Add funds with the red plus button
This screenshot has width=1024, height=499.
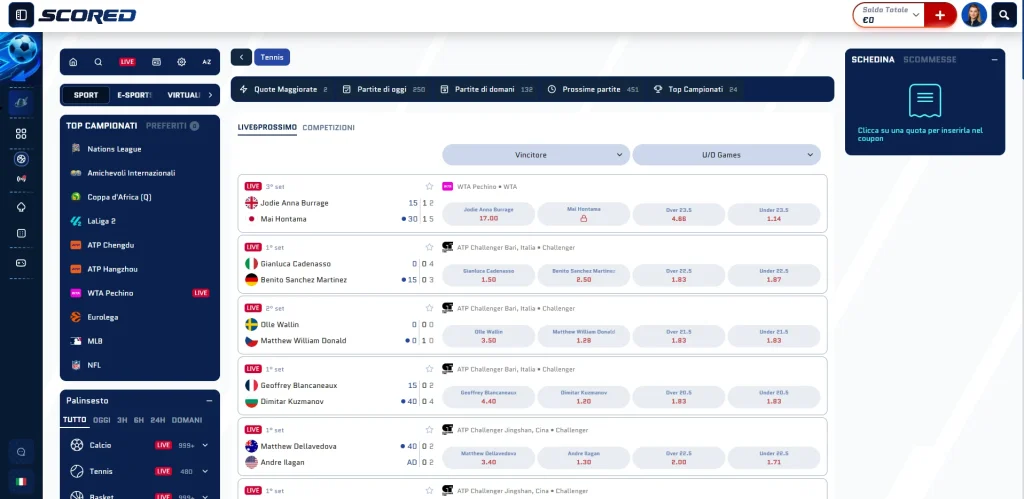pos(940,15)
